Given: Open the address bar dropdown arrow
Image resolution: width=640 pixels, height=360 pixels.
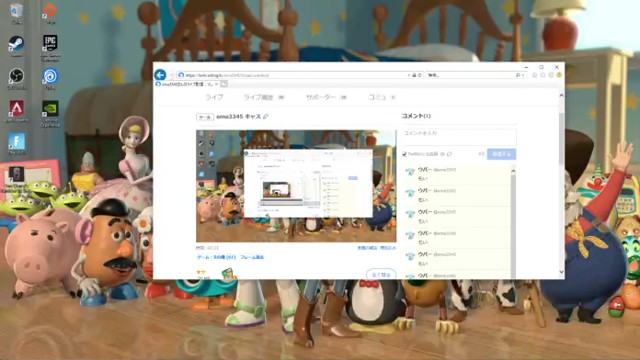Looking at the screenshot, I should [409, 75].
